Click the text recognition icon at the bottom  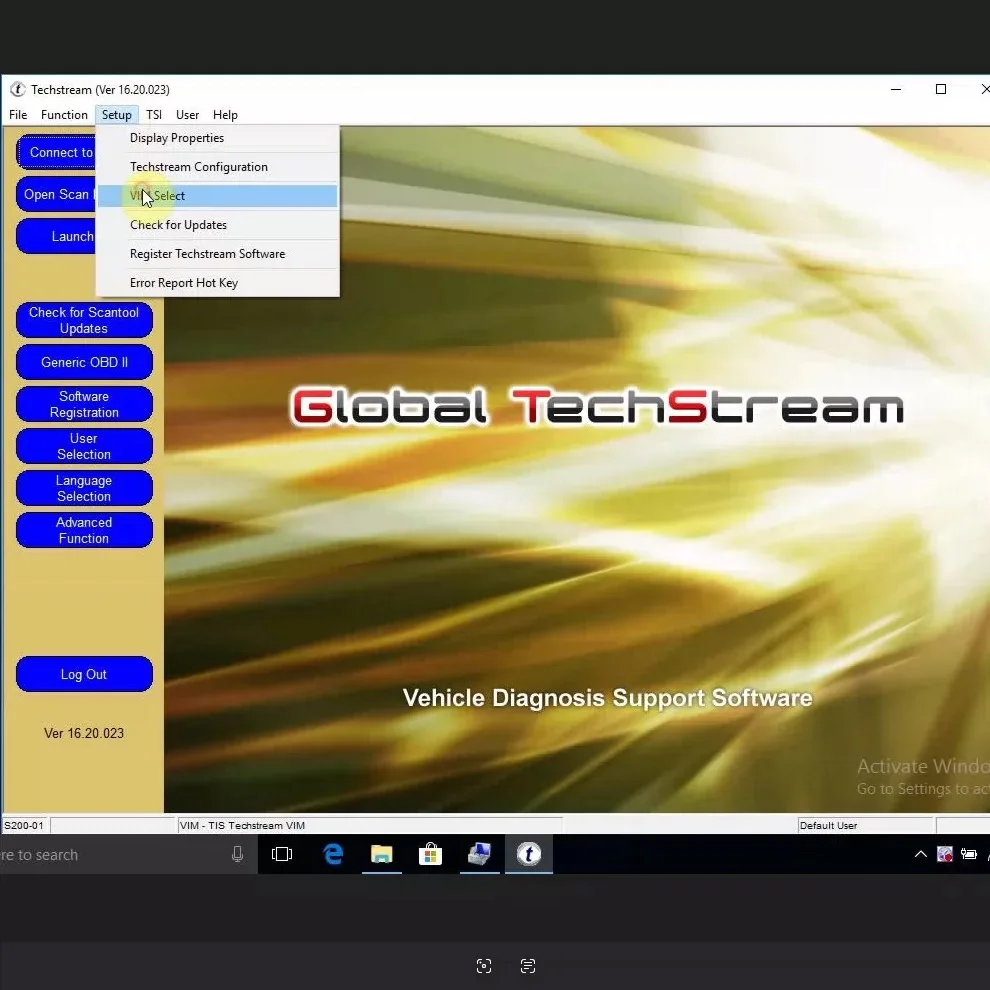point(528,966)
